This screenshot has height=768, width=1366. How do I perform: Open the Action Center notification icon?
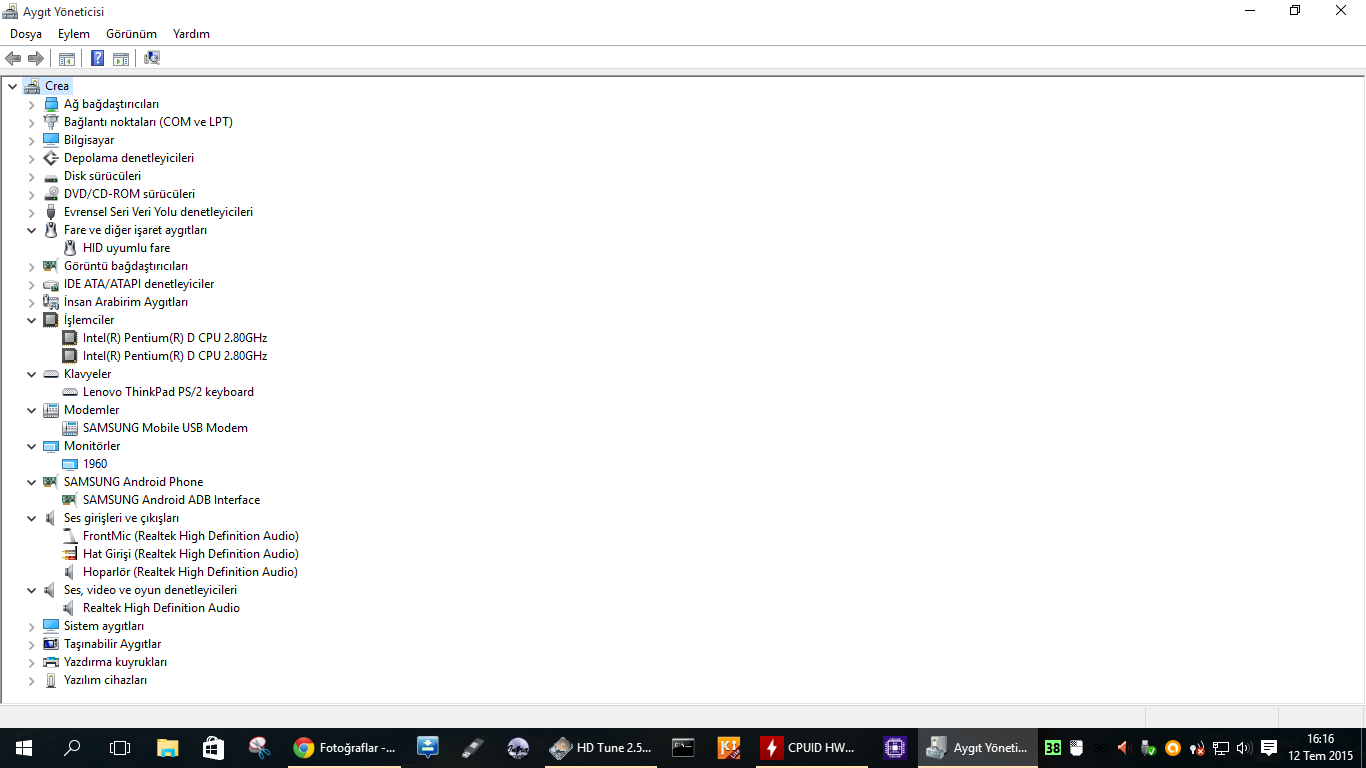(1269, 747)
